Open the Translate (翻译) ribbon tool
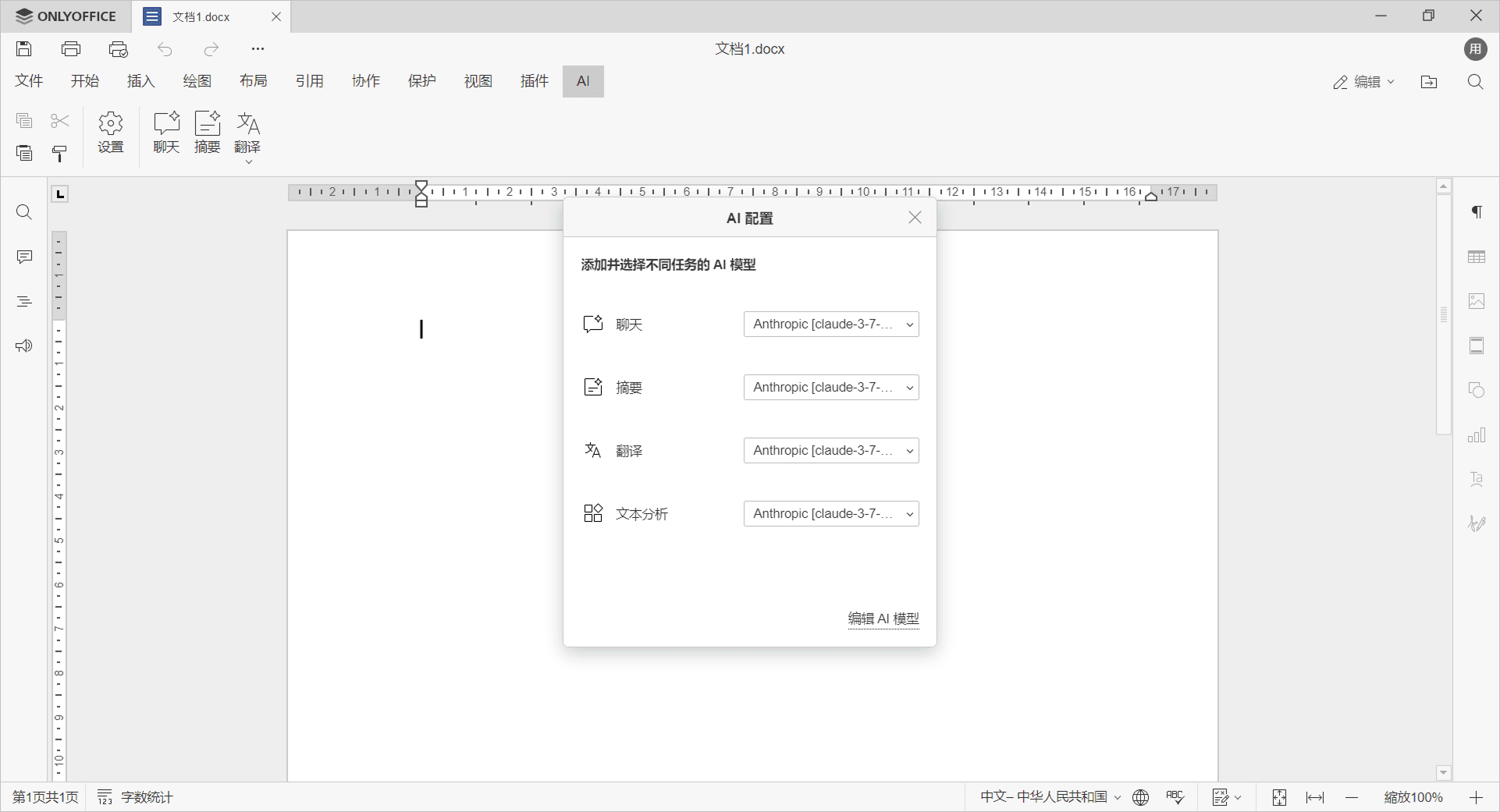The width and height of the screenshot is (1500, 812). tap(247, 132)
